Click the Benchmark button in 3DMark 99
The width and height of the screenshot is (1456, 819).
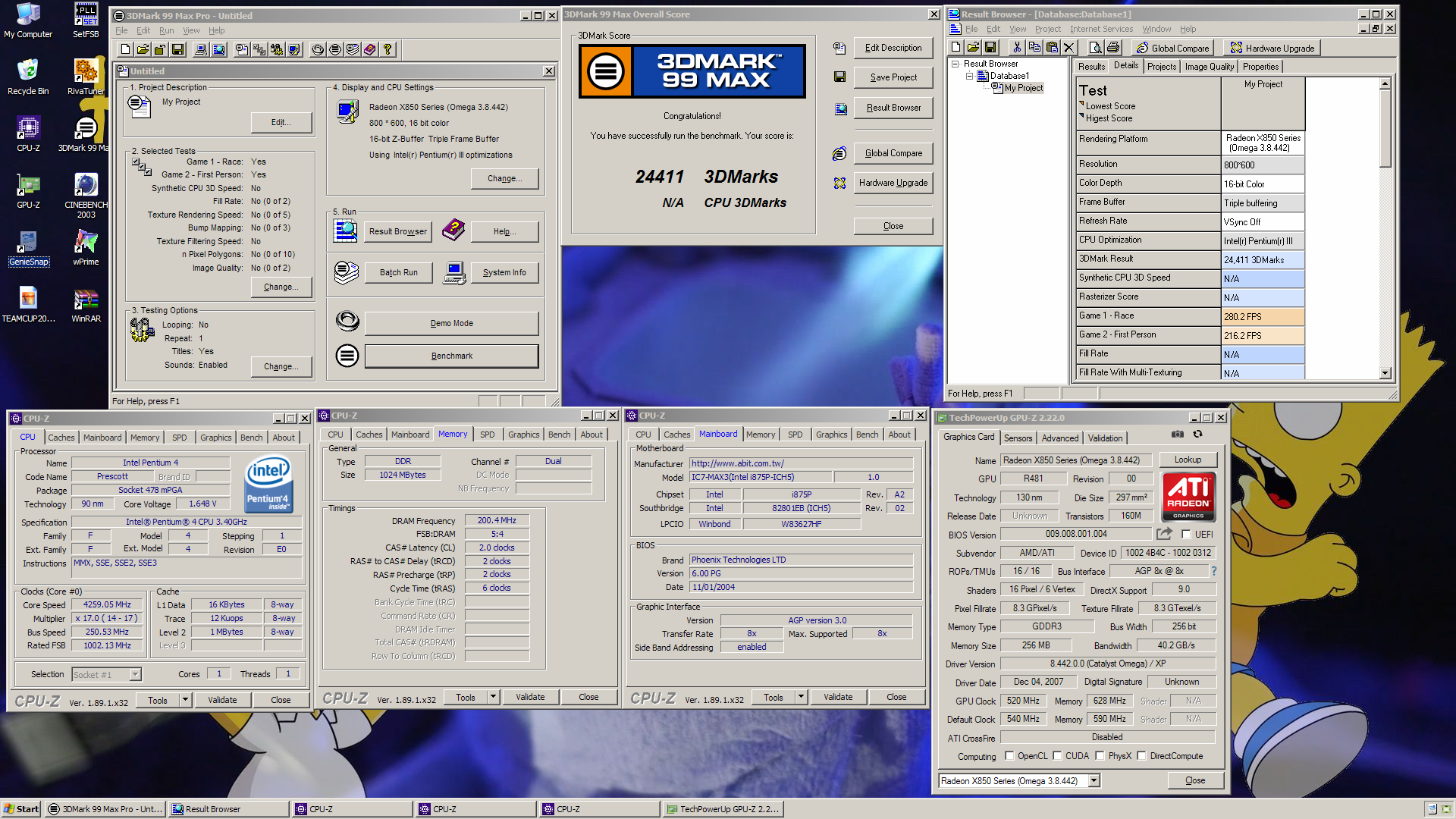coord(452,356)
